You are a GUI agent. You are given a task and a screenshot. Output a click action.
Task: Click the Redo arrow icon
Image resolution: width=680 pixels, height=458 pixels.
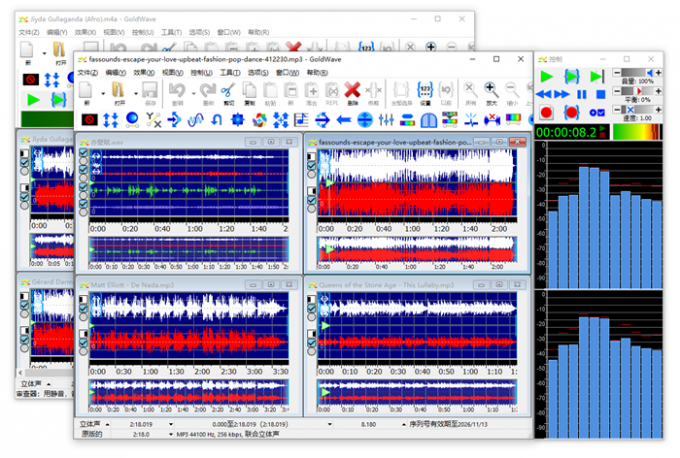pyautogui.click(x=208, y=90)
